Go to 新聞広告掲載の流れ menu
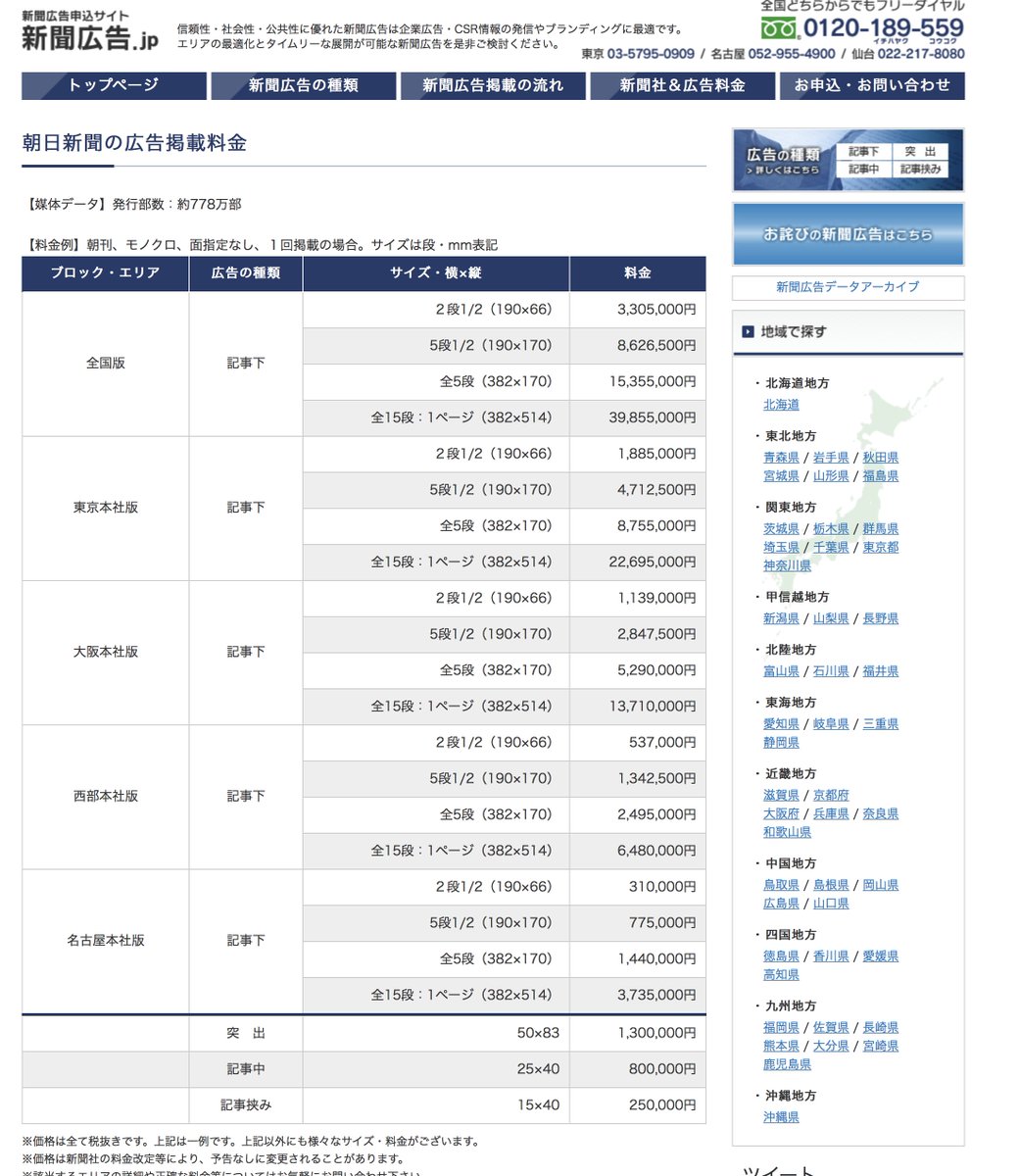 493,85
